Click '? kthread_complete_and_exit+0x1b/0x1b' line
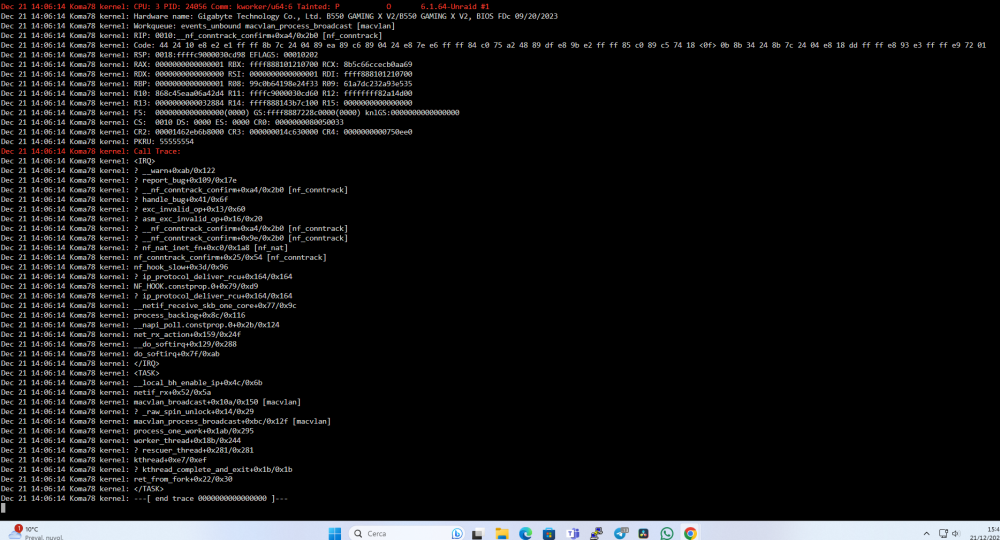 (x=147, y=469)
